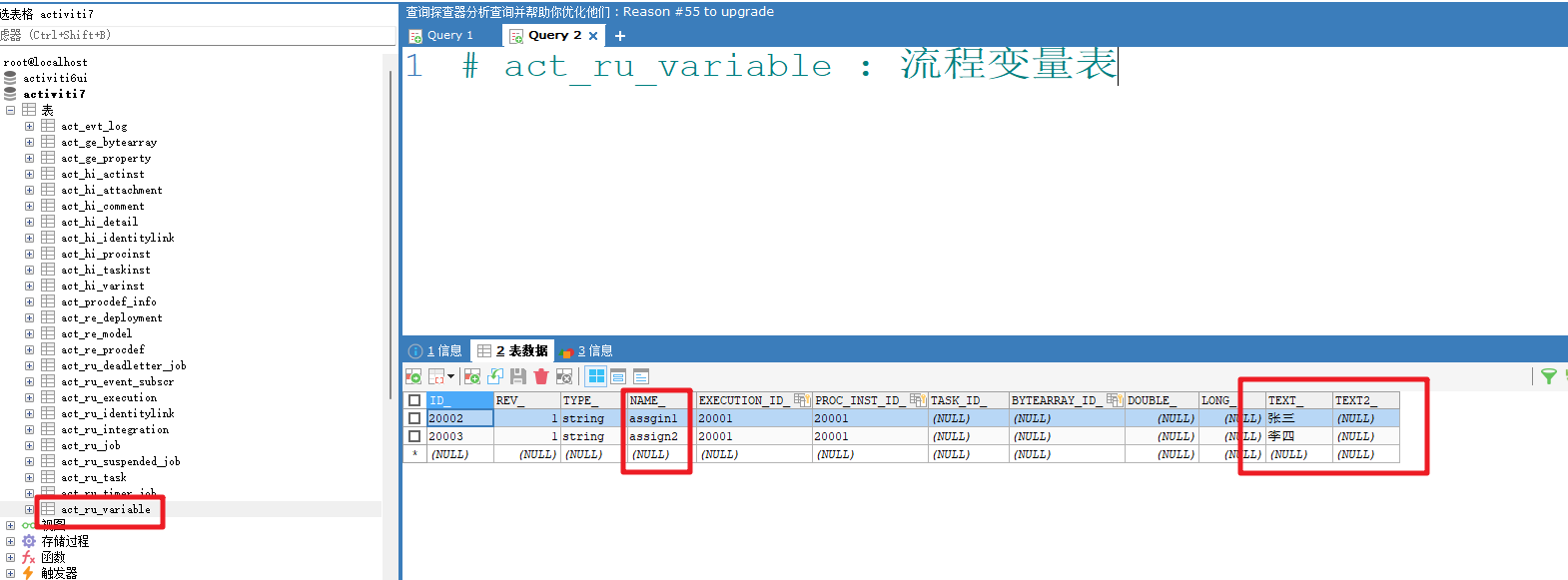Viewport: 1568px width, 580px height.
Task: Toggle the select-all checkbox in grid header
Action: (x=414, y=400)
